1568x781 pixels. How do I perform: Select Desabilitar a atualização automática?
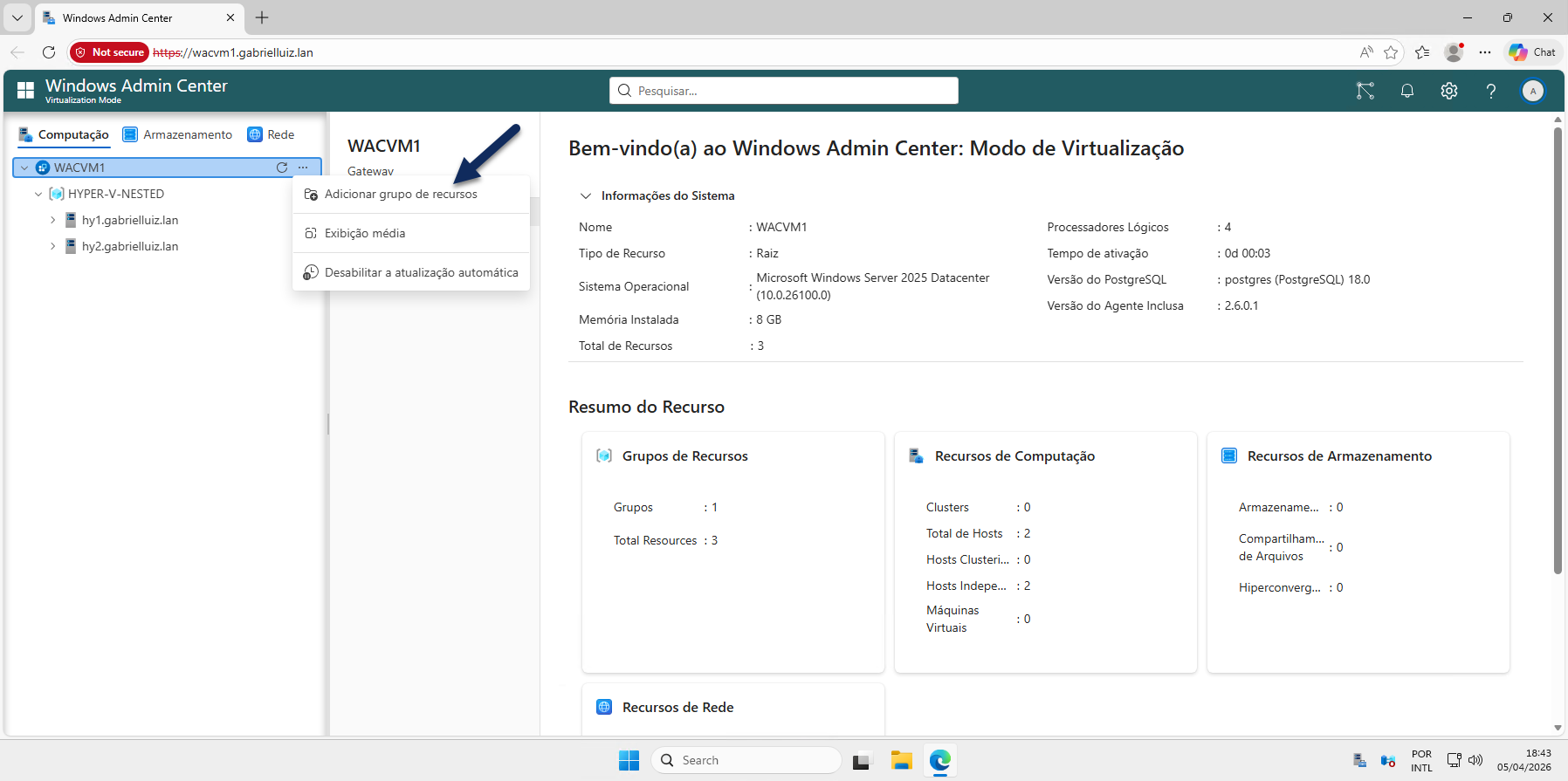coord(421,272)
